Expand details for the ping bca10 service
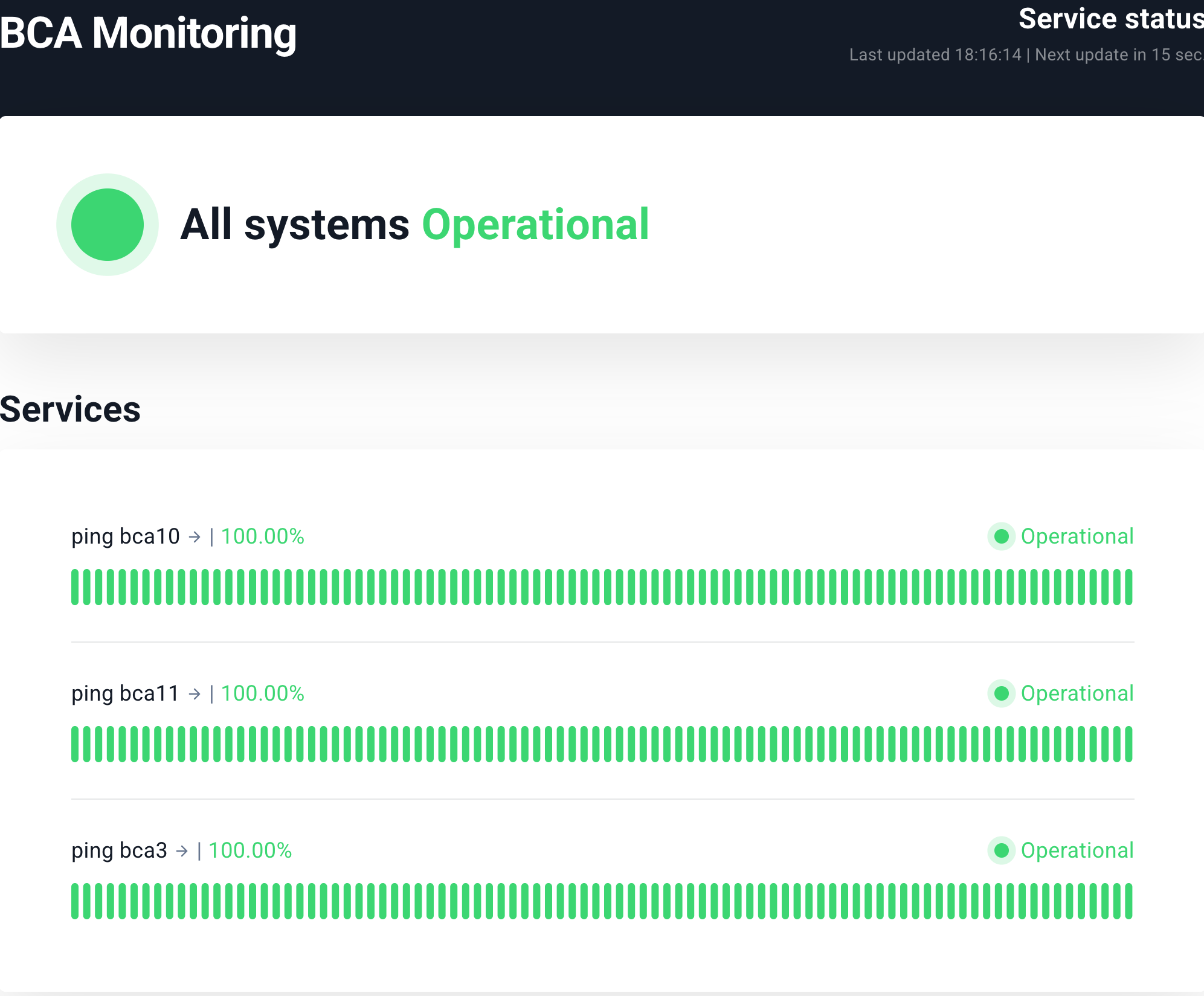 pos(124,536)
